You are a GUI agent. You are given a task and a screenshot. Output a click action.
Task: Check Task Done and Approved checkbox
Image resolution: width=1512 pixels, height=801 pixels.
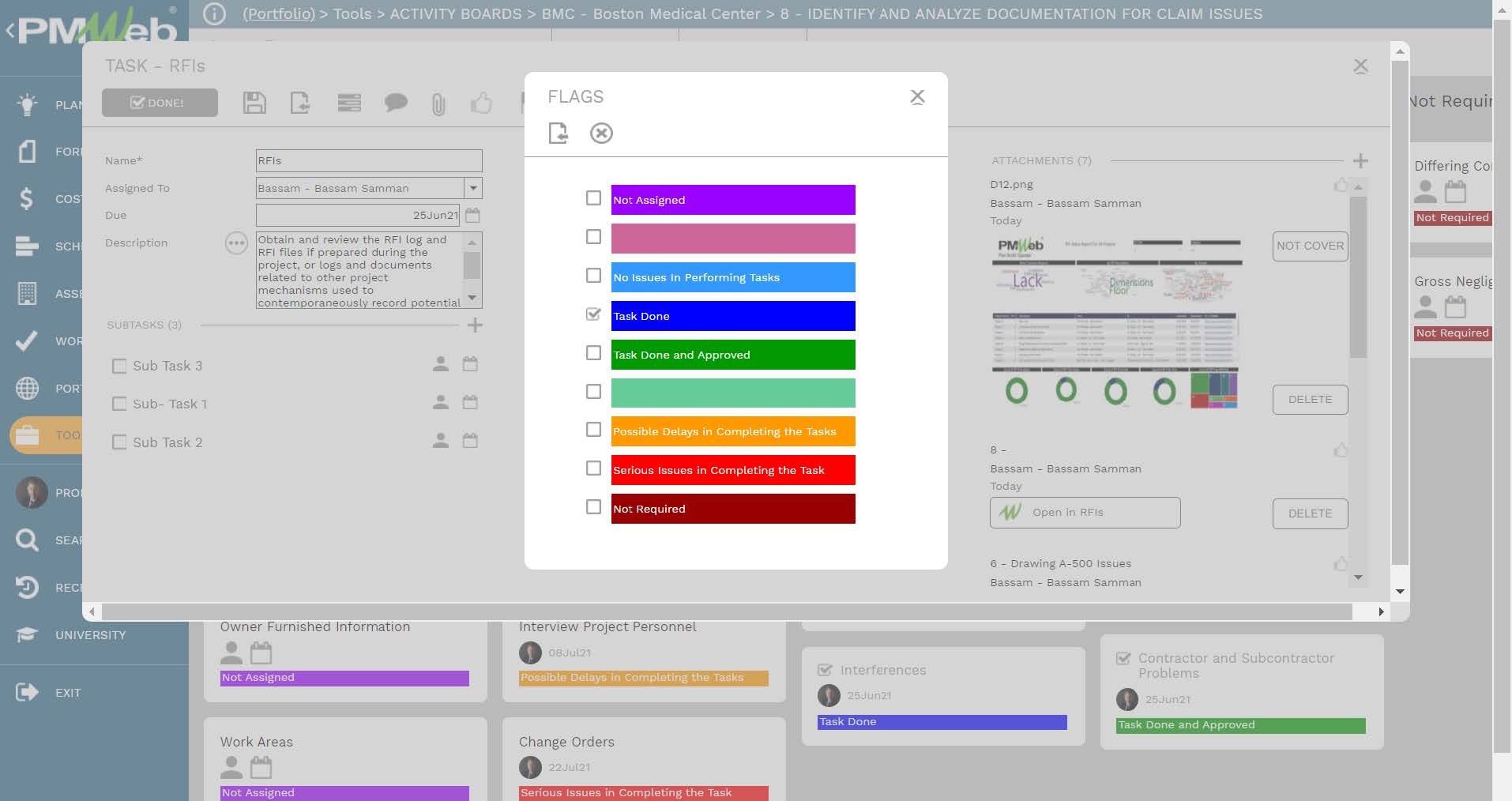coord(593,353)
